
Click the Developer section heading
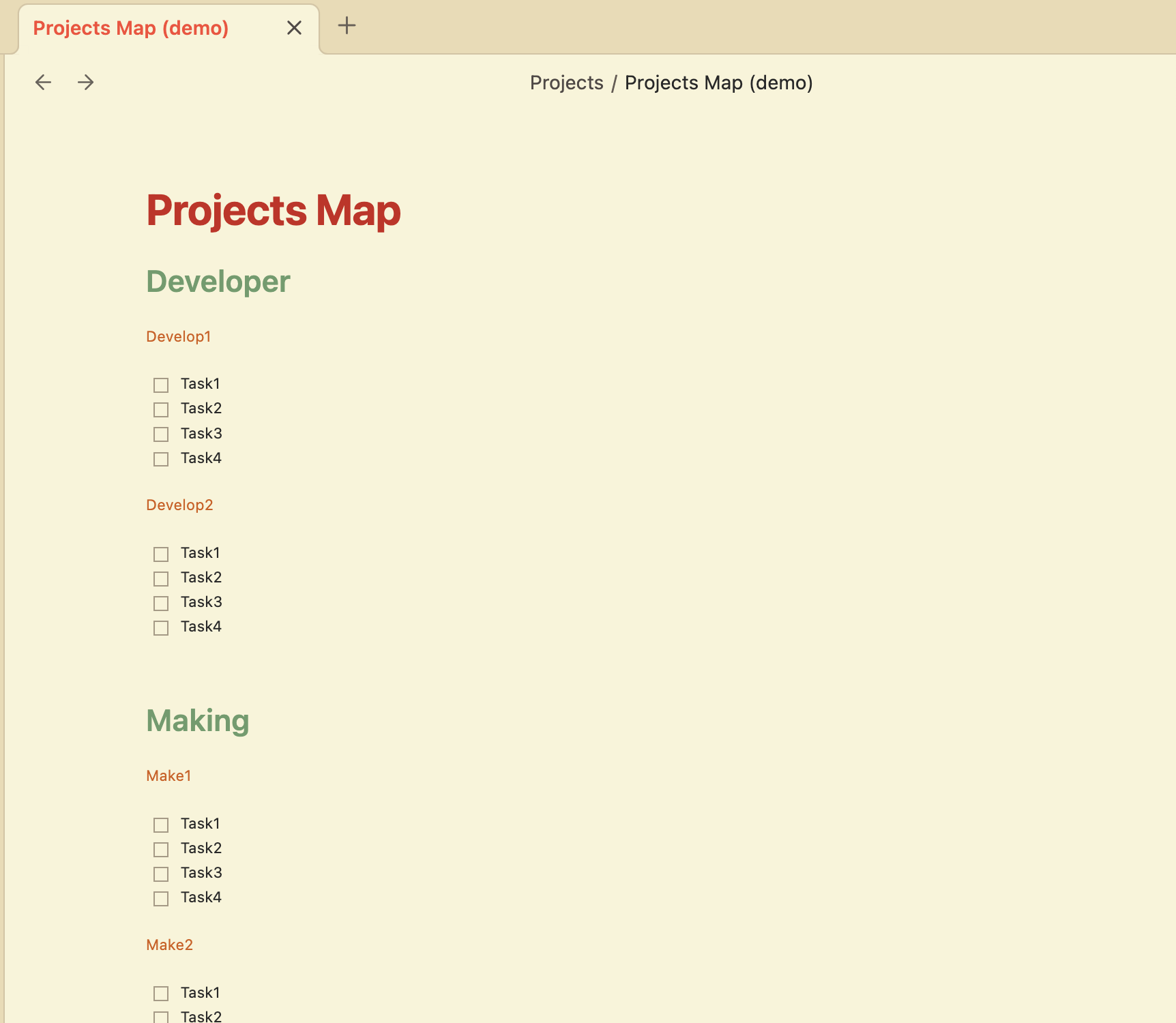218,282
